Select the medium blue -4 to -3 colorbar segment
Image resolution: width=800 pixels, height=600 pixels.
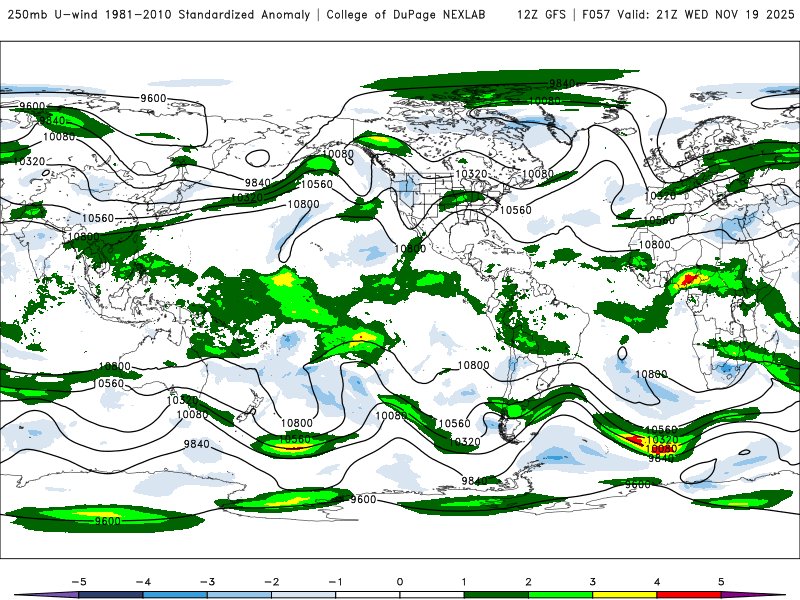(175, 595)
